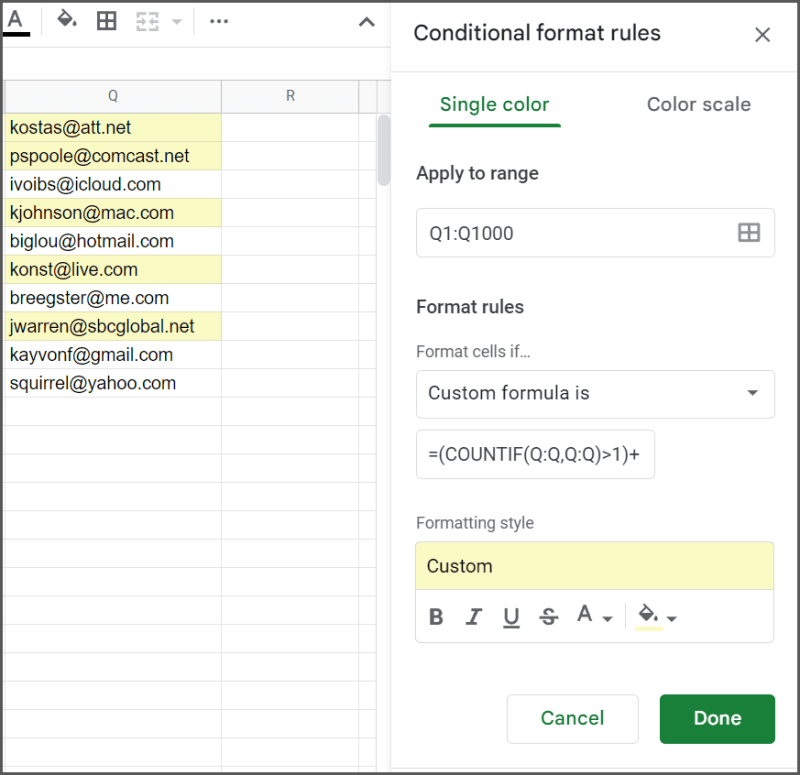The image size is (800, 775).
Task: Toggle italic formatting style
Action: coord(473,616)
